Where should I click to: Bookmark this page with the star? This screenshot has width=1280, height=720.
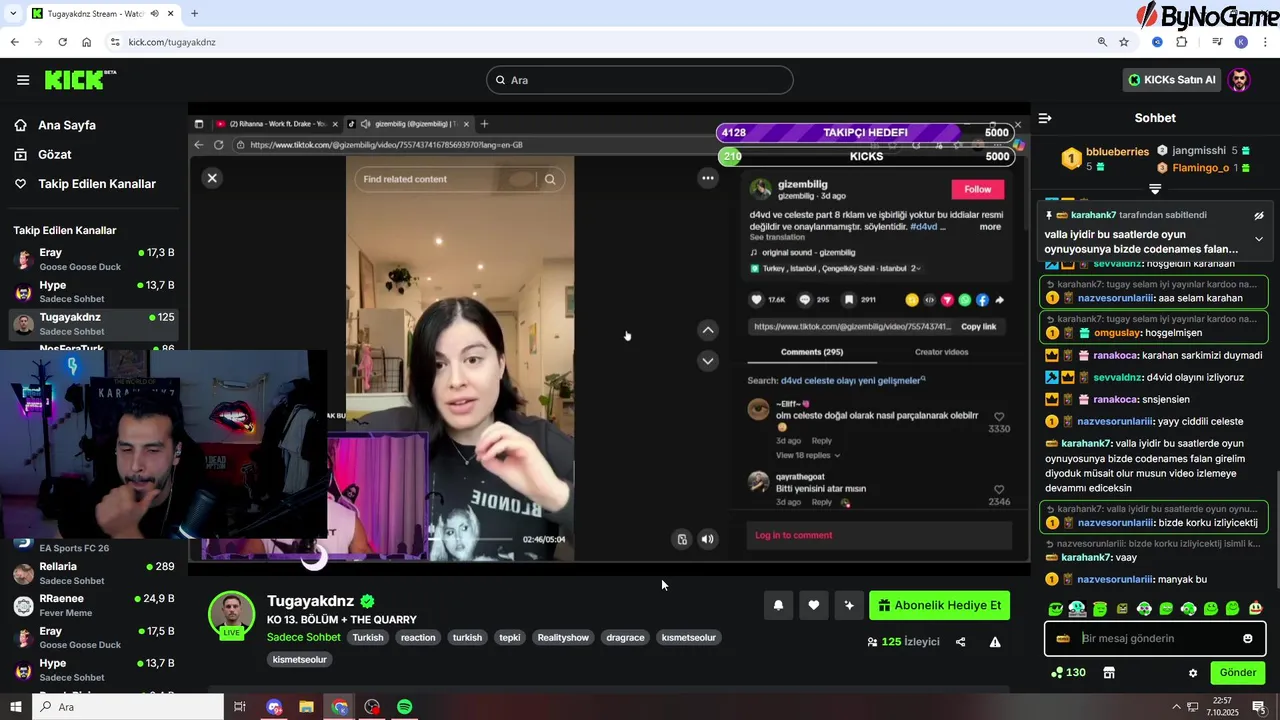point(1124,42)
